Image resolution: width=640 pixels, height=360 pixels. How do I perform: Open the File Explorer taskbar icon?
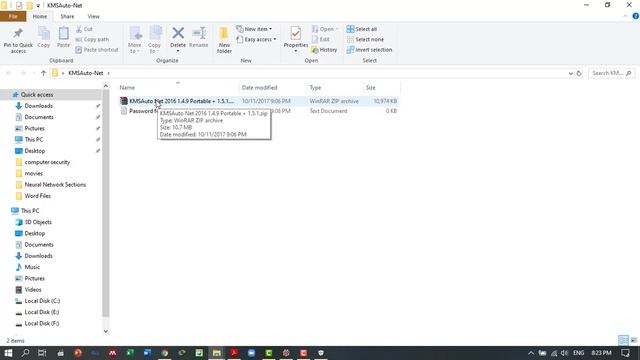click(x=216, y=353)
